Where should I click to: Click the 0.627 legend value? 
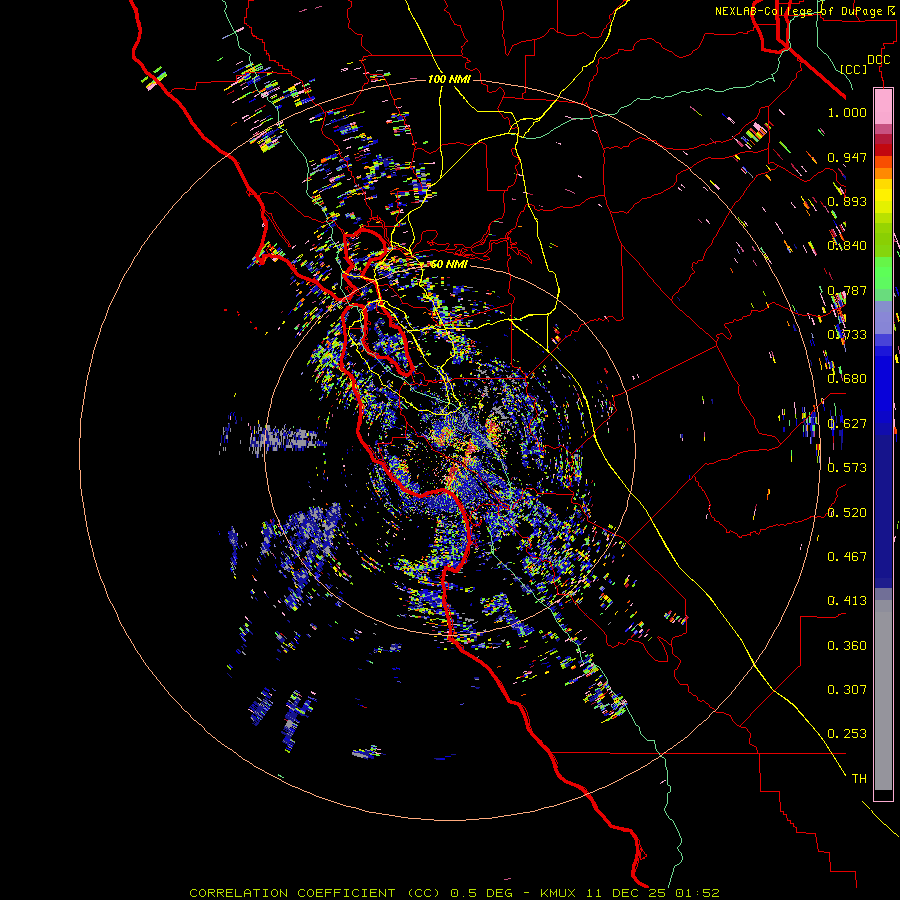click(847, 424)
